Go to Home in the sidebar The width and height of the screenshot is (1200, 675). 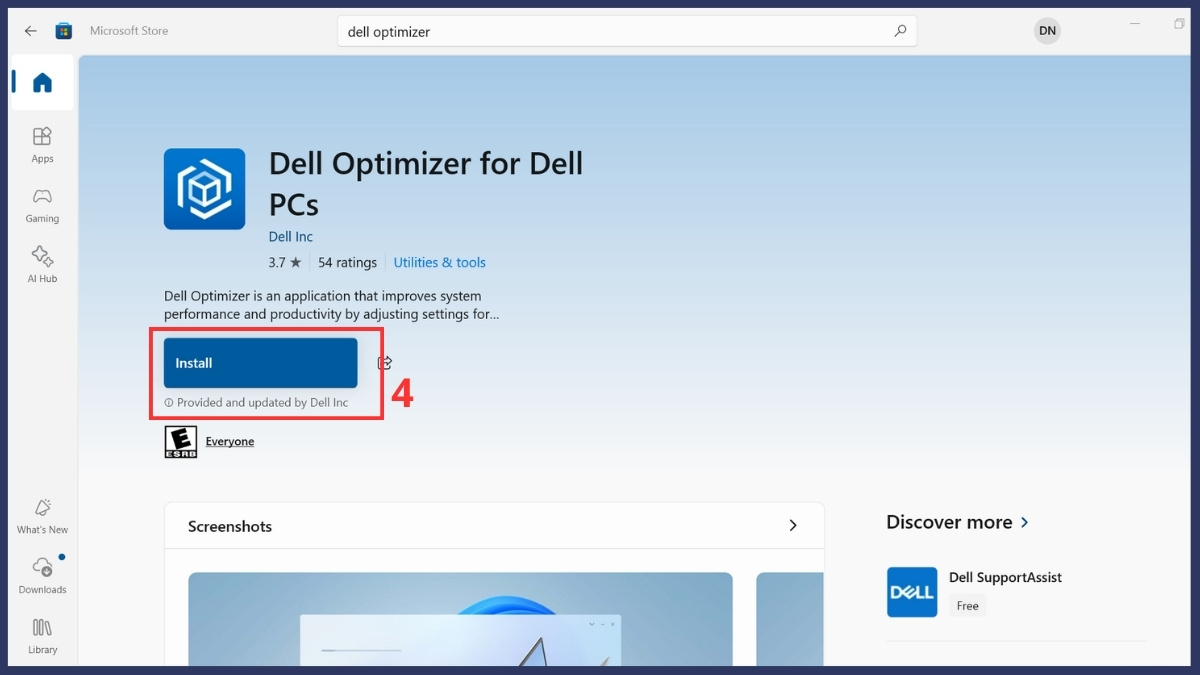pyautogui.click(x=42, y=83)
